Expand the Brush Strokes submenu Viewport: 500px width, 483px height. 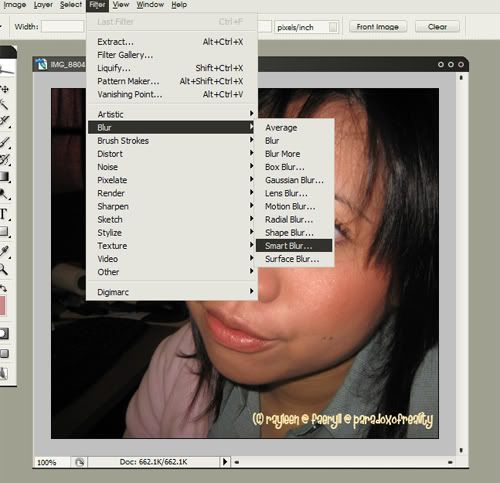(172, 141)
